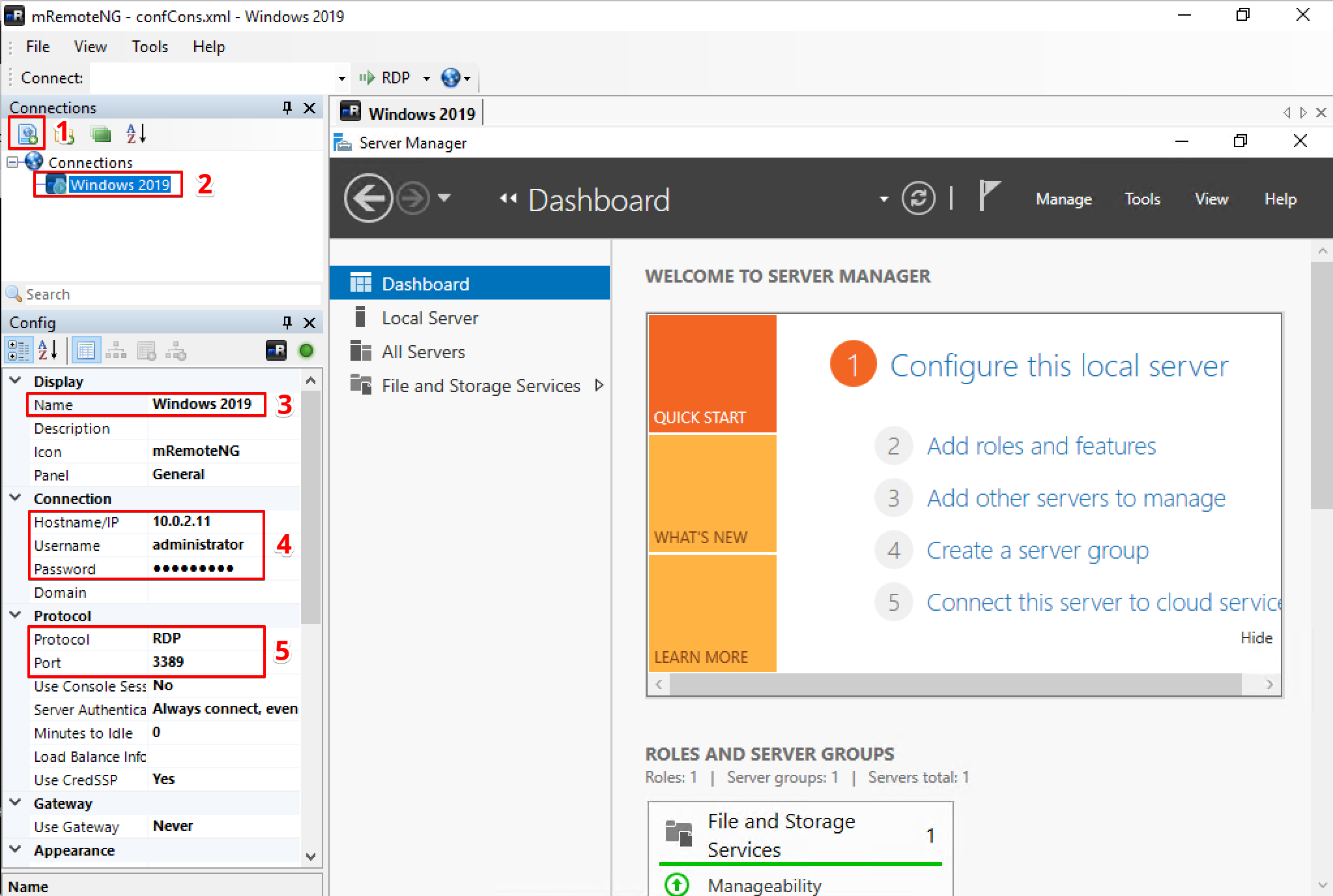Open Local Server in Server Manager sidebar

click(x=429, y=318)
